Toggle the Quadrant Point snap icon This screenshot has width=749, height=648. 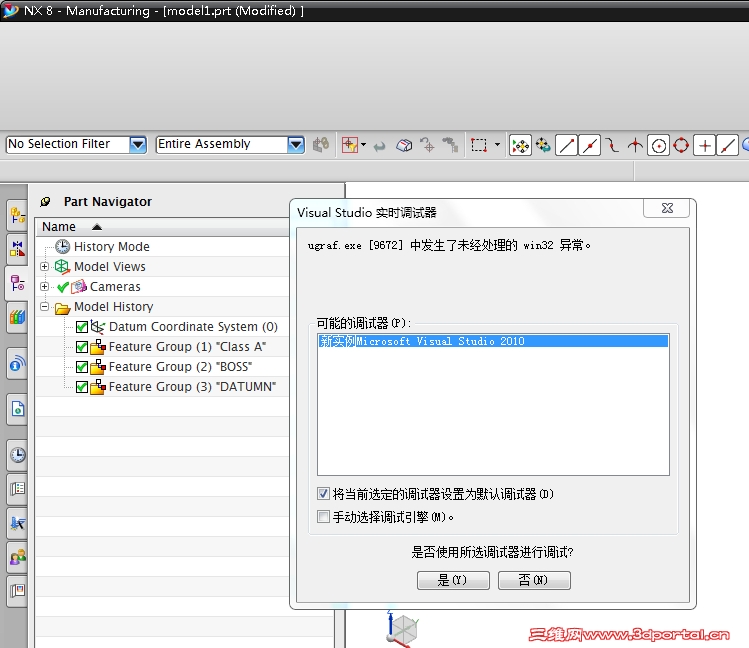coord(681,145)
